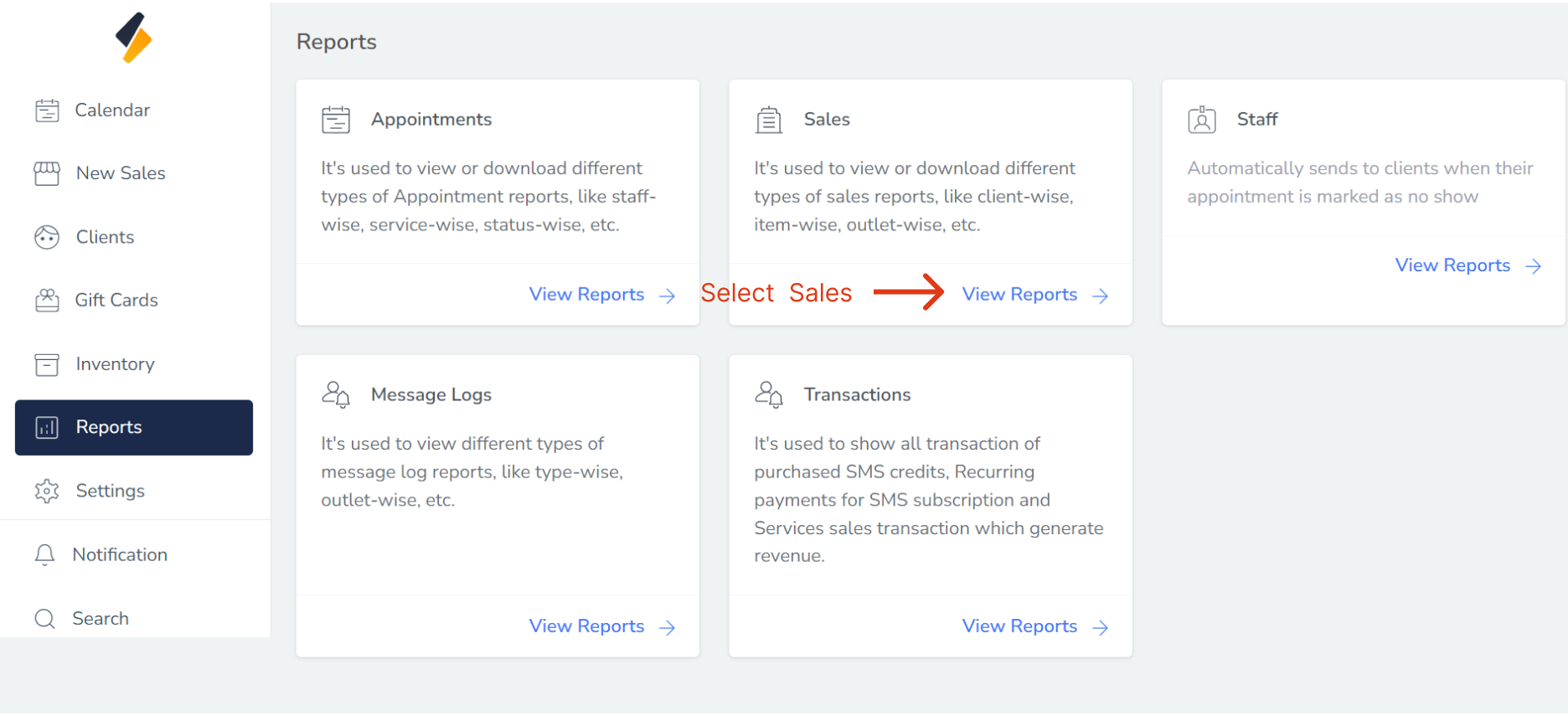Click the New Sales storefront icon
1568x716 pixels.
(47, 173)
